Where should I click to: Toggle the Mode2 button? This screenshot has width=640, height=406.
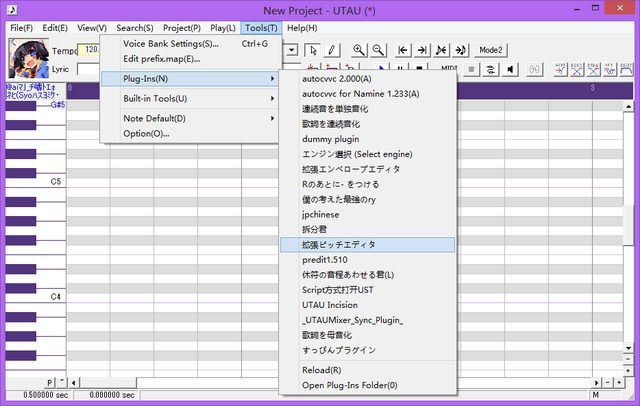pyautogui.click(x=491, y=49)
